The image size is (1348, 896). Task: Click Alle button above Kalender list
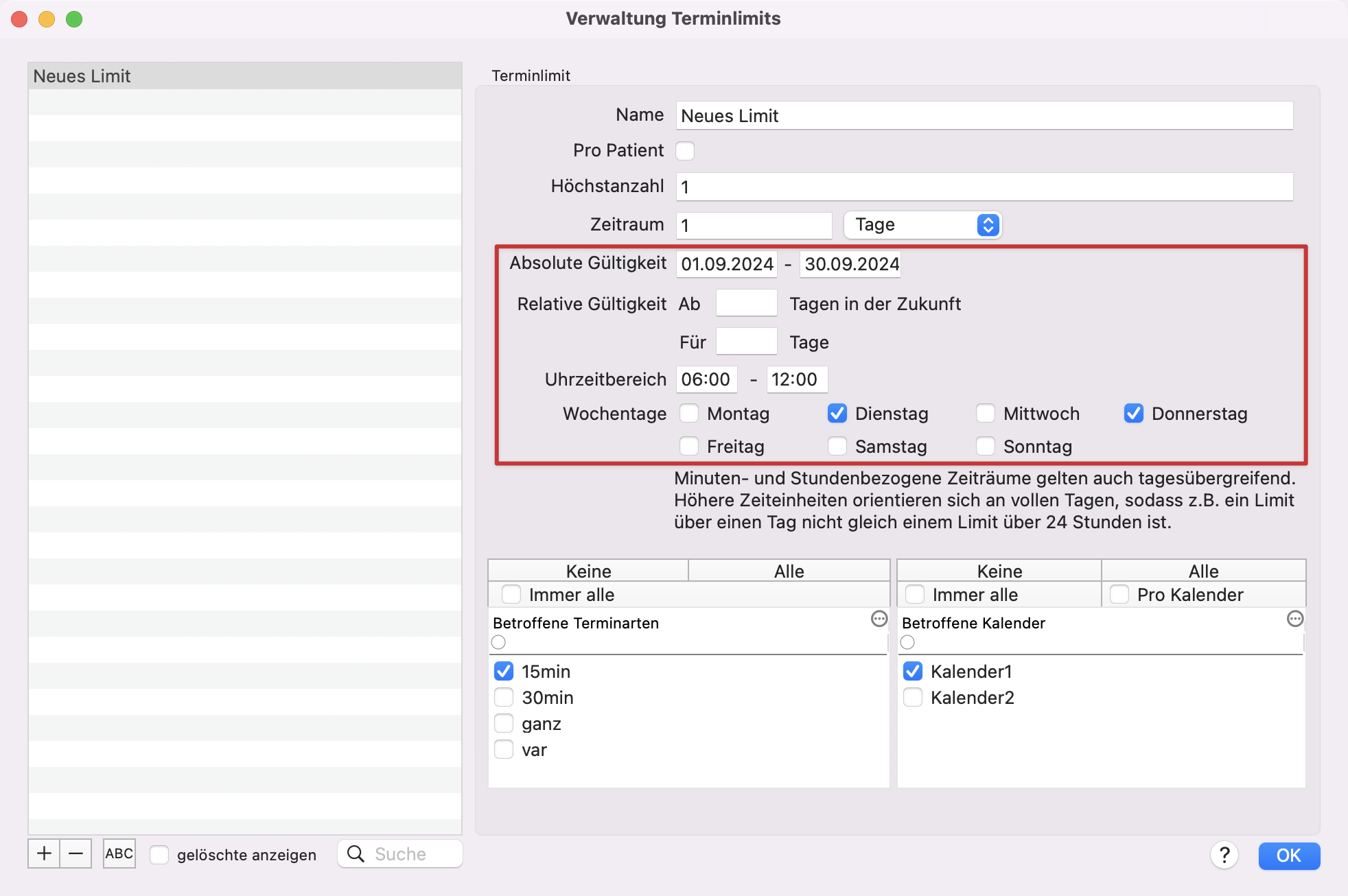(x=1204, y=571)
